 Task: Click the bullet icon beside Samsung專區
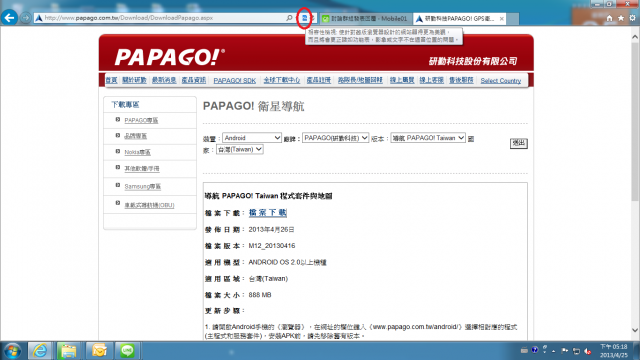point(118,185)
